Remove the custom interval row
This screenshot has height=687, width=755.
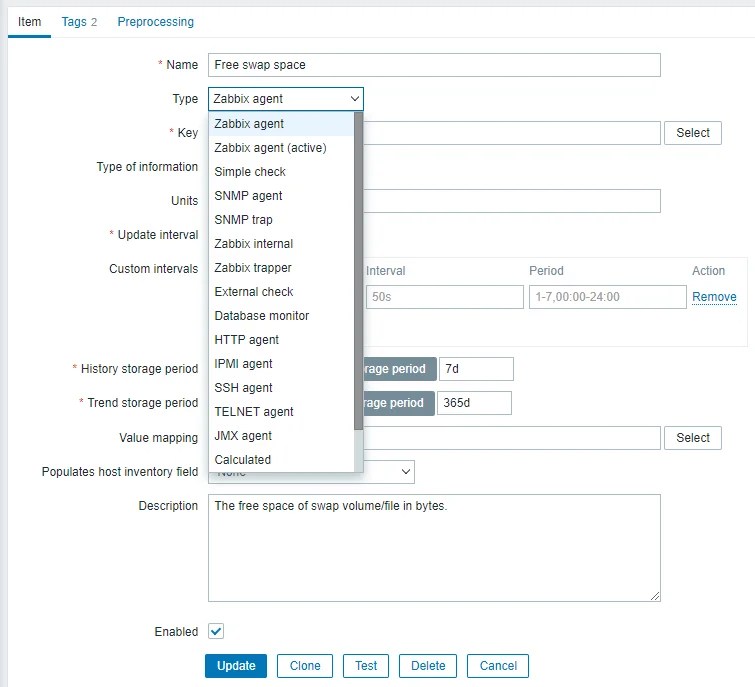tap(714, 297)
